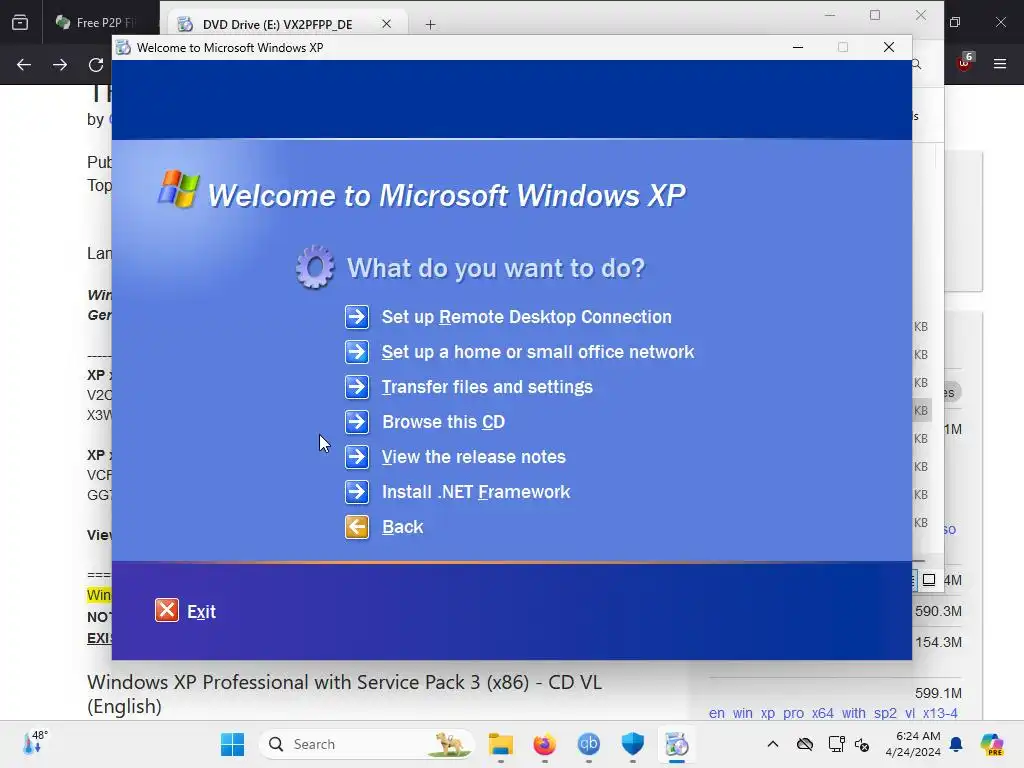Click the Exit text label
This screenshot has height=768, width=1024.
tap(201, 612)
